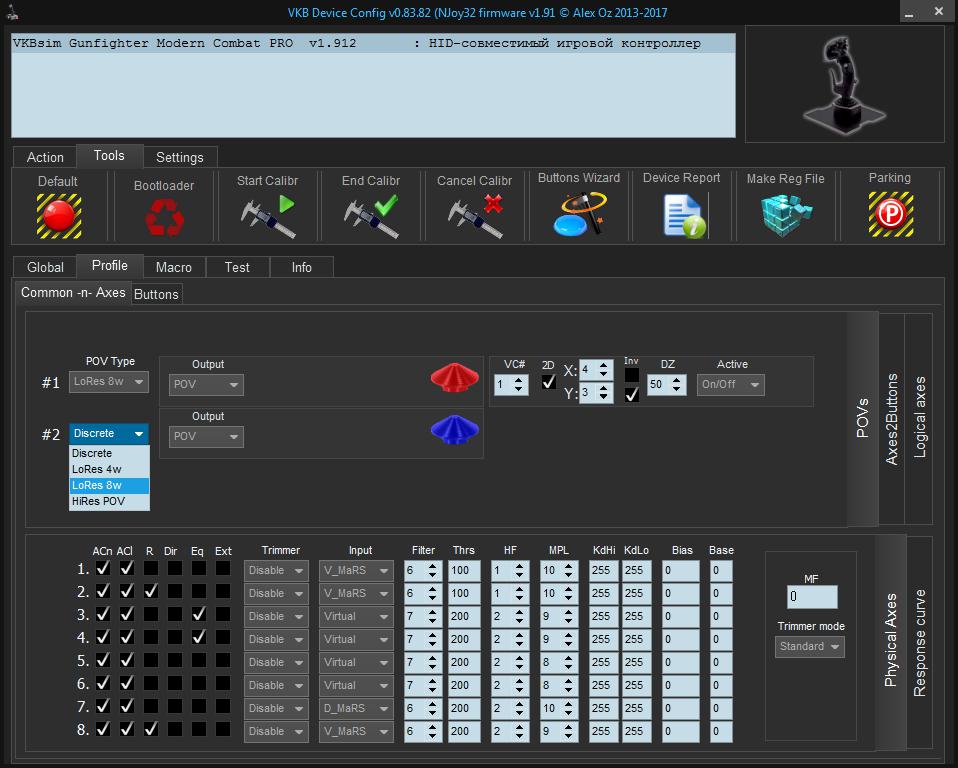Image resolution: width=958 pixels, height=768 pixels.
Task: Click the Default red button icon
Action: [x=59, y=216]
